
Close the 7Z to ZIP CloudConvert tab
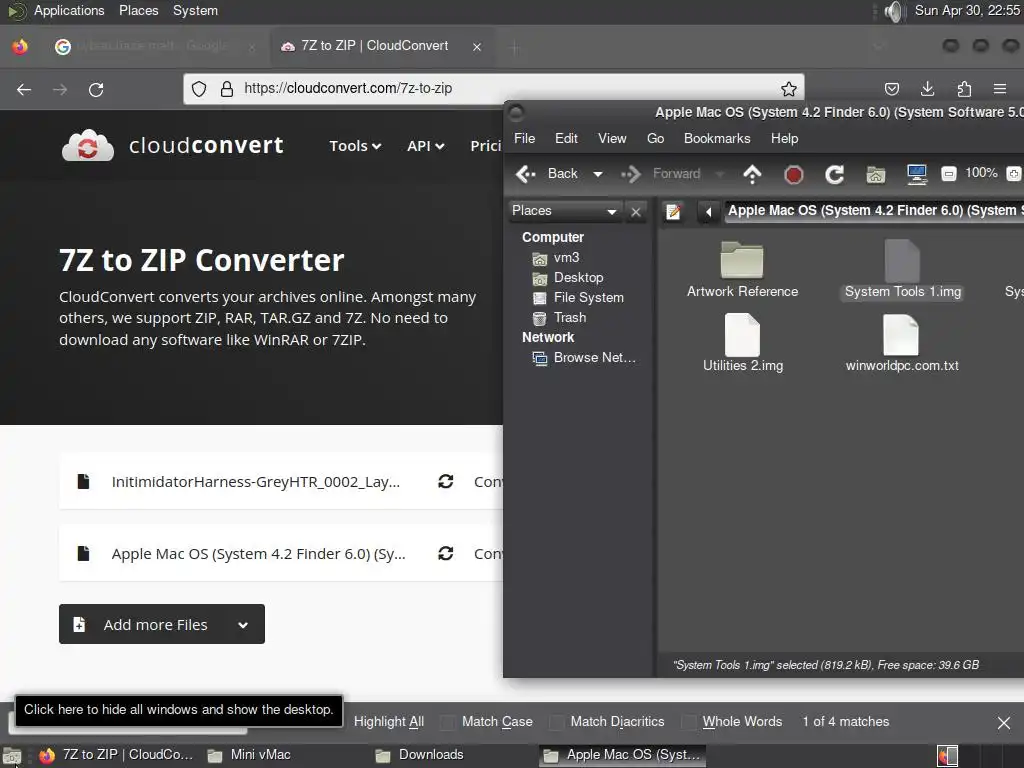(x=477, y=47)
